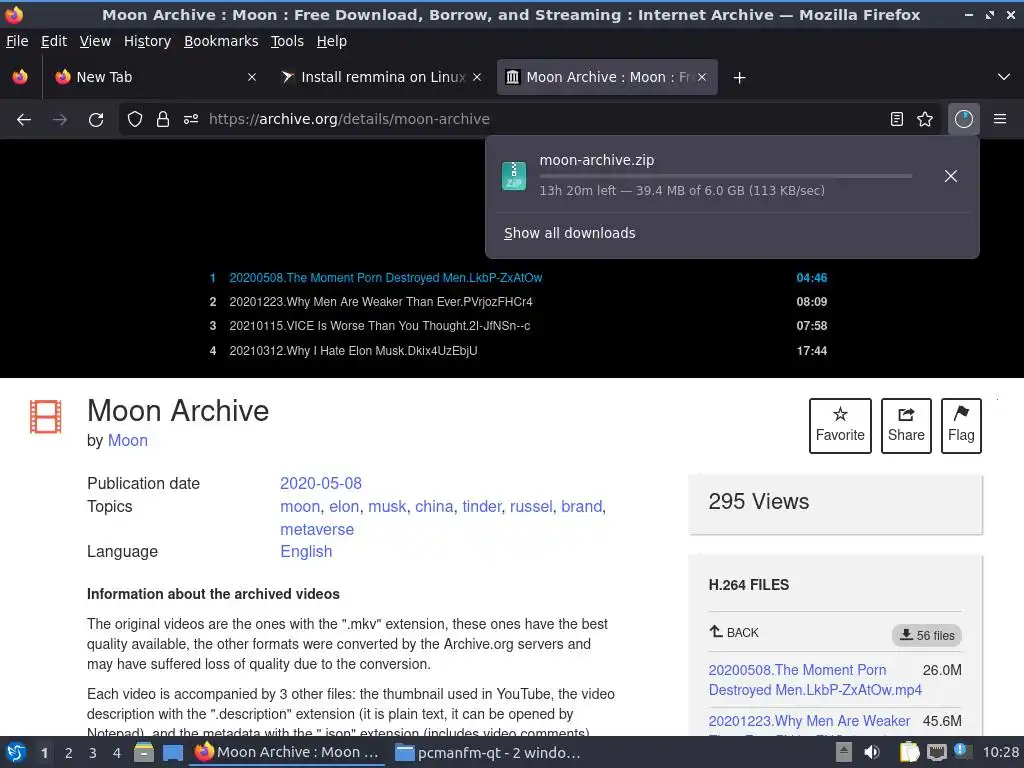Close the Install remmina tab
The image size is (1024, 768).
point(477,77)
